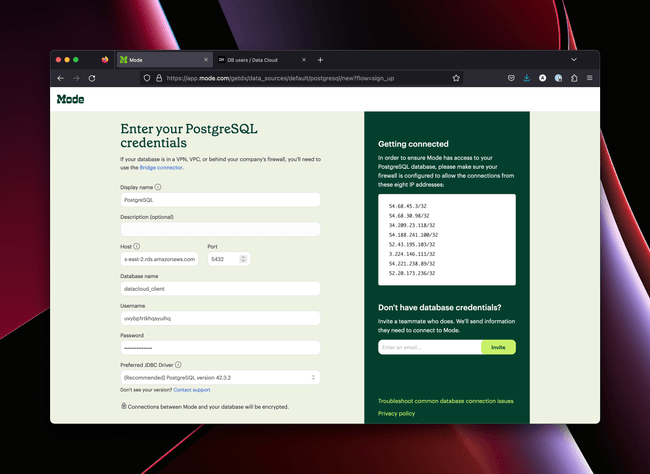The image size is (650, 474).
Task: Open the Firefox downloads icon
Action: pyautogui.click(x=527, y=78)
